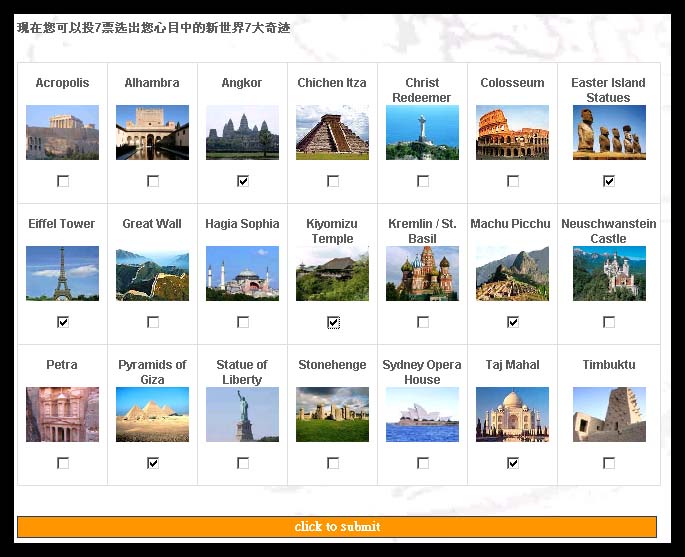
Task: Uncheck Easter Island Statues checkbox
Action: (x=609, y=181)
